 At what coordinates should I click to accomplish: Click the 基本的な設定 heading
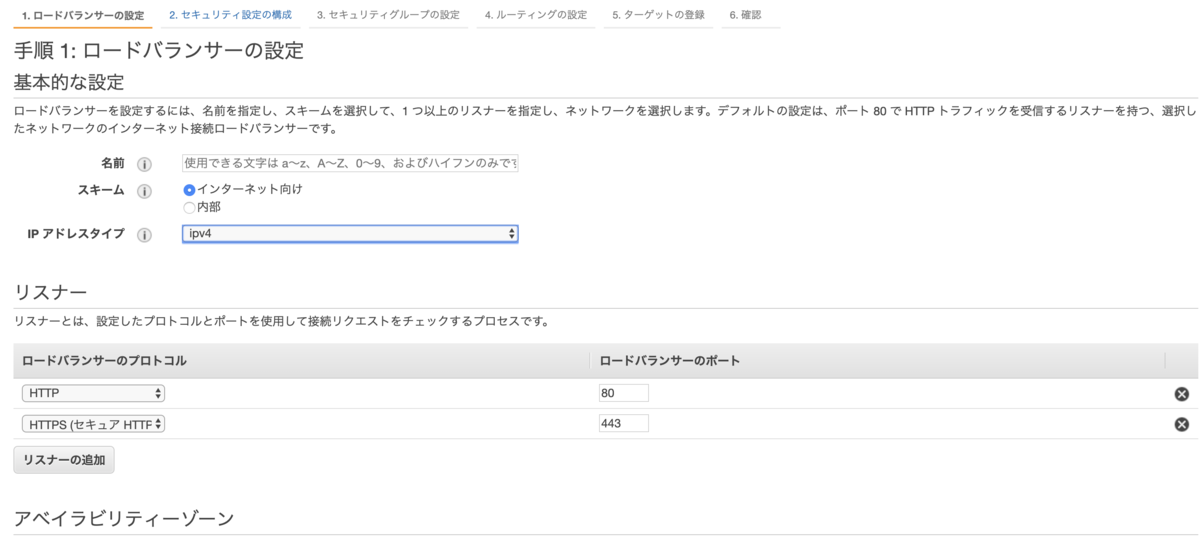pyautogui.click(x=69, y=81)
